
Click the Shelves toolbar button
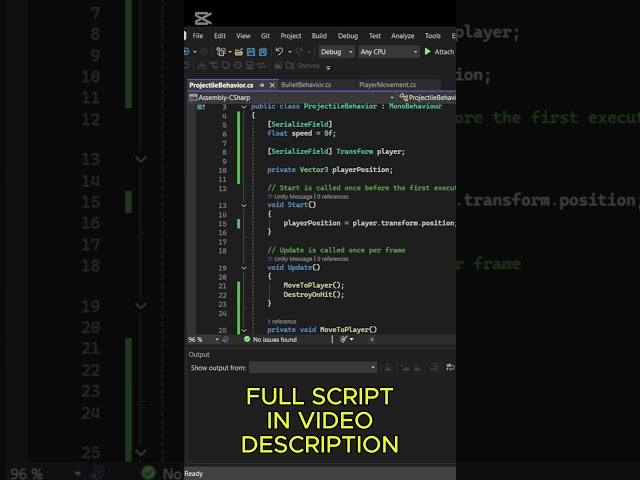[x=302, y=65]
